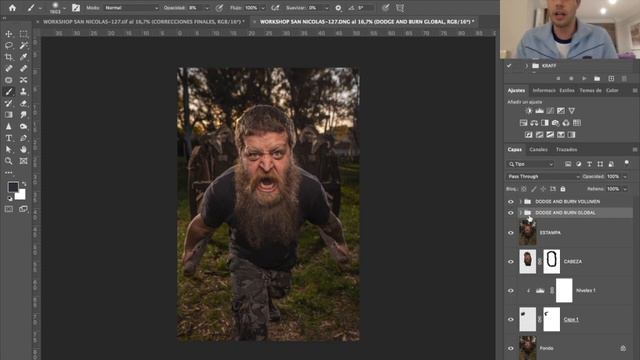The height and width of the screenshot is (360, 640).
Task: Toggle visibility of Capa 1 layer
Action: 511,320
